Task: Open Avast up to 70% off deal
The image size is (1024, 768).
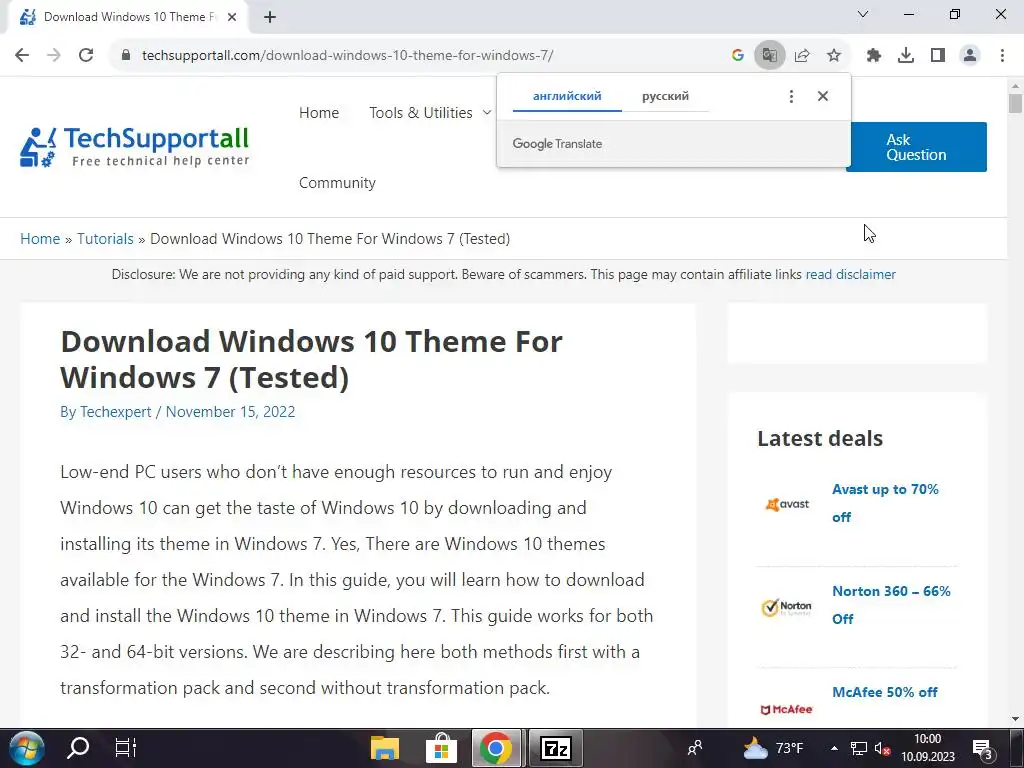Action: click(x=885, y=503)
